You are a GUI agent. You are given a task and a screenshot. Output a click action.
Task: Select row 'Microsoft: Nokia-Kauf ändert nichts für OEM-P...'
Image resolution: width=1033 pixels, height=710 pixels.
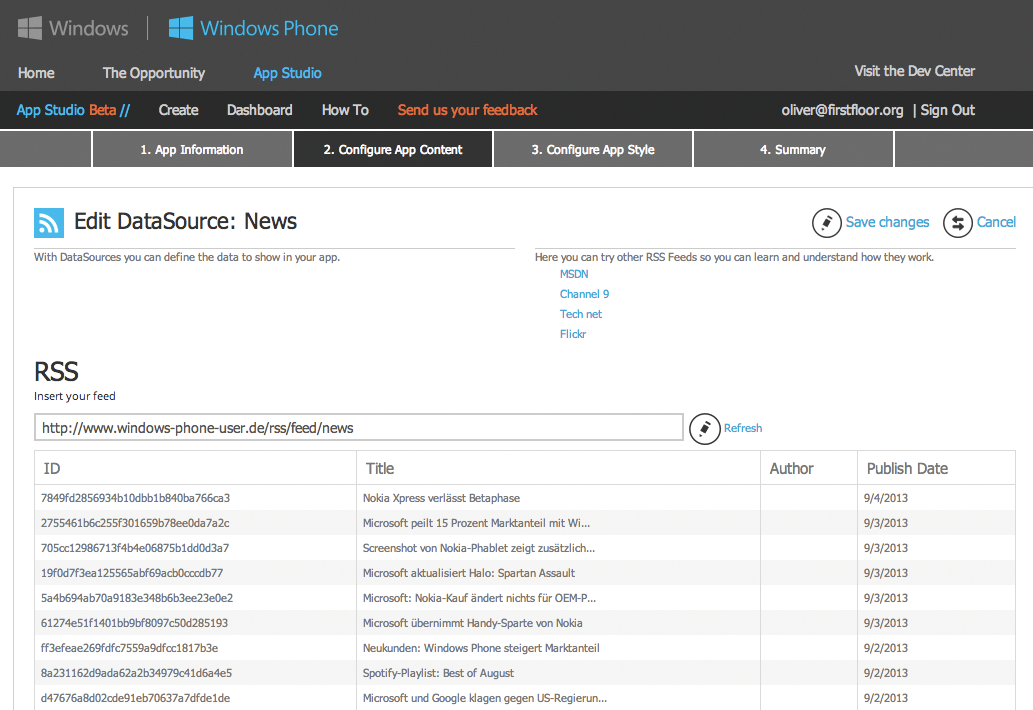click(x=525, y=598)
